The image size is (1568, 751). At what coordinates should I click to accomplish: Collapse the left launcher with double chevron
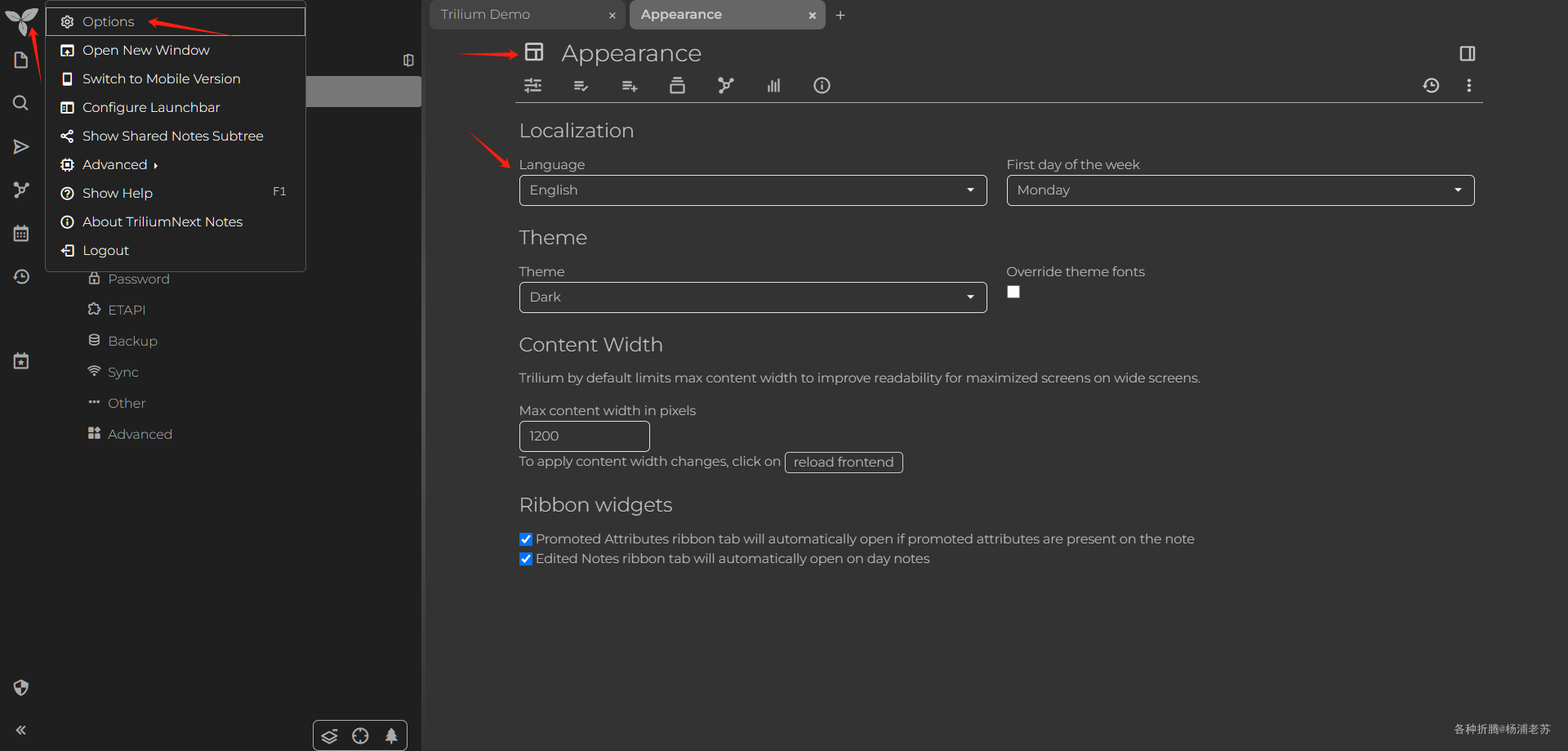pos(21,730)
